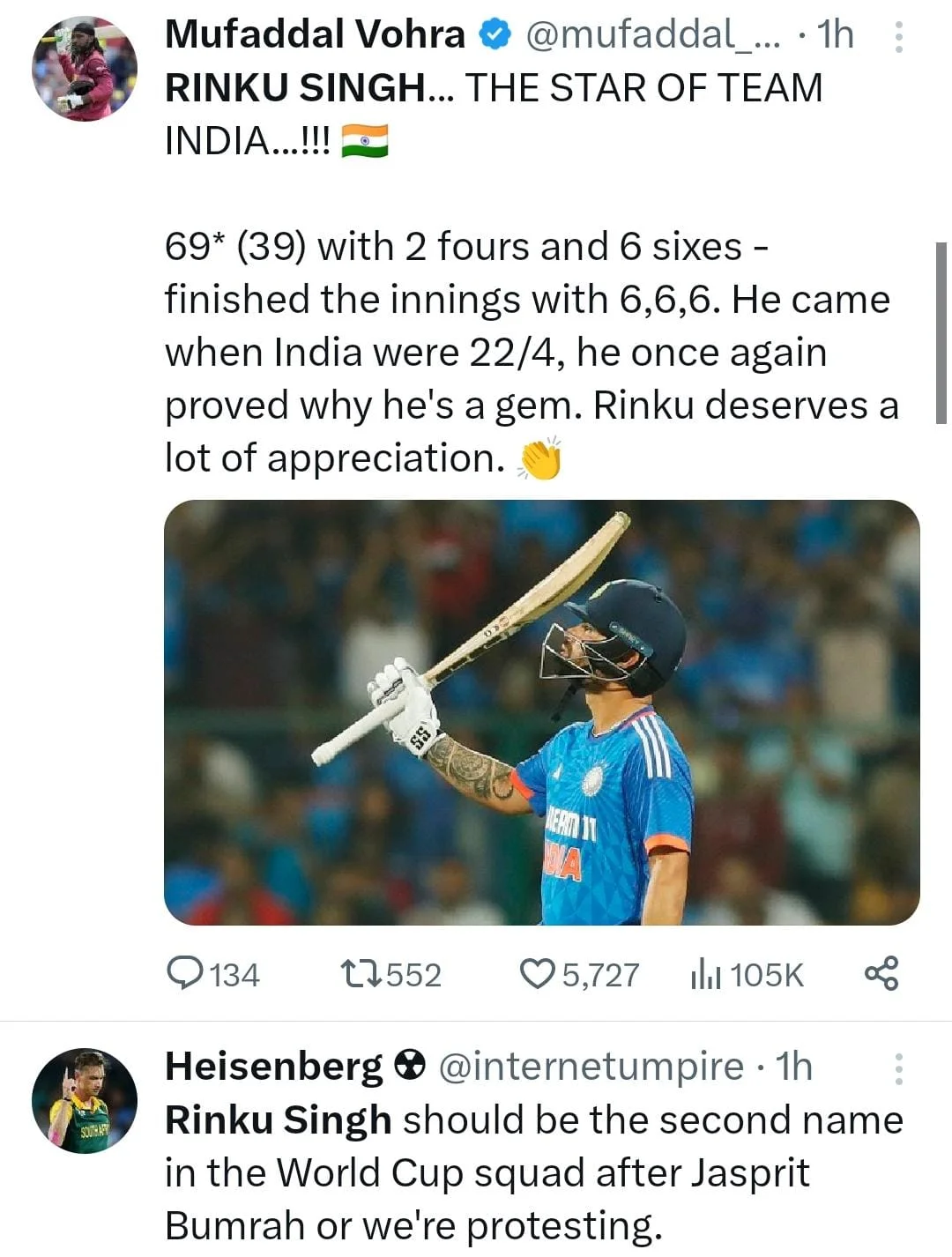Enlarge the Rinku Singh batting photo

coord(541,712)
